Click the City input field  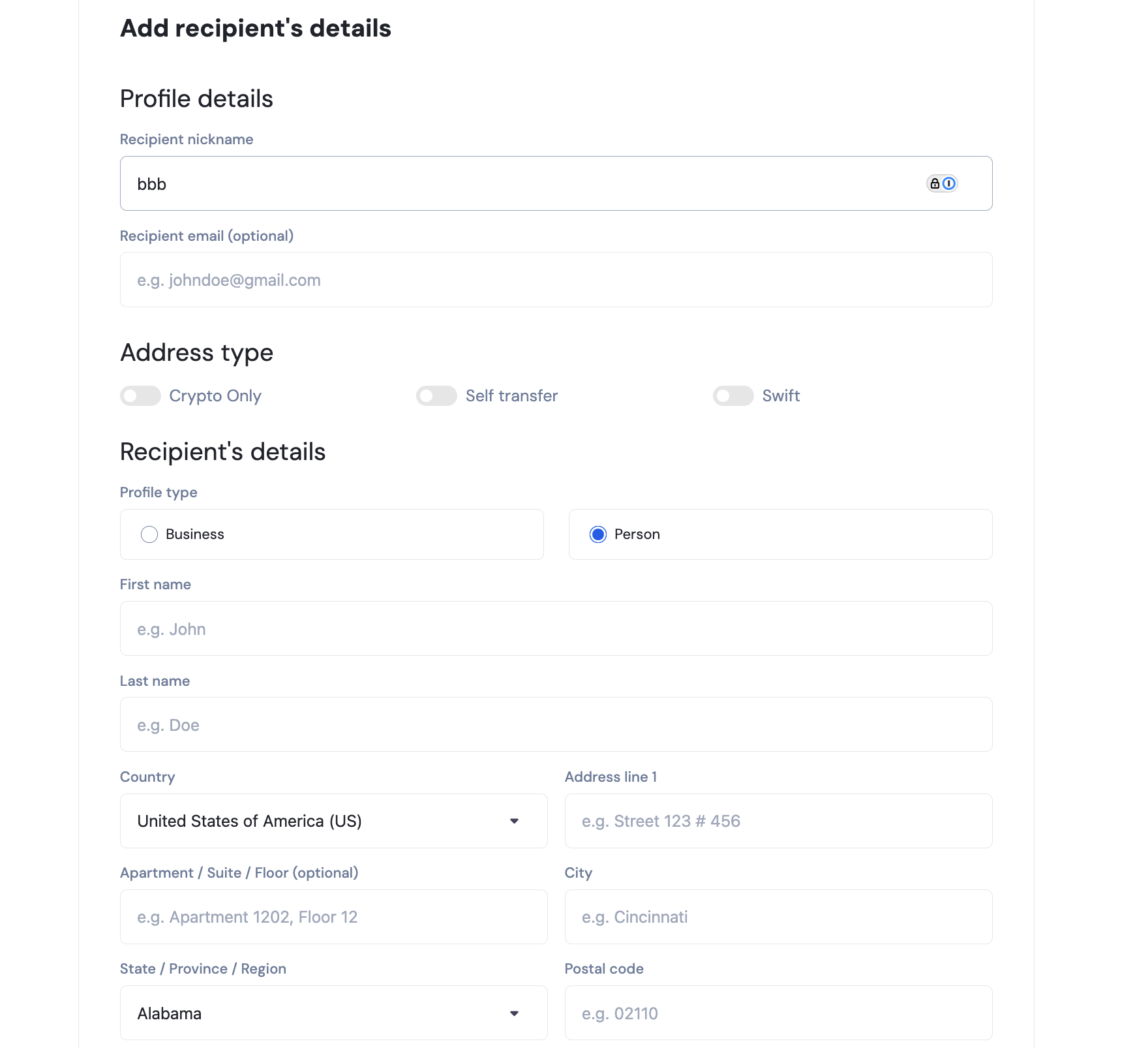tap(778, 917)
